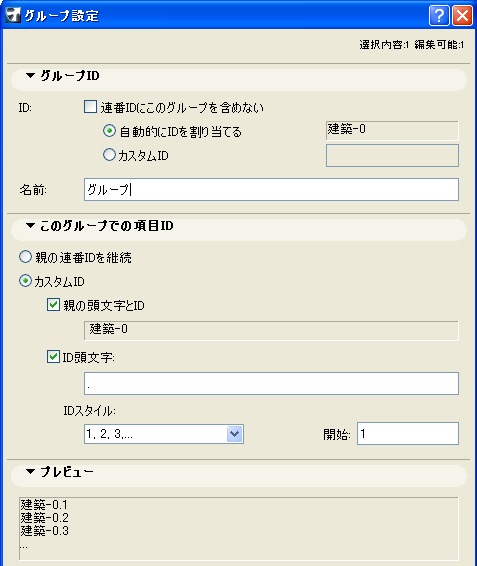The image size is (477, 566).
Task: Enable 連番IDにこのグループを含めない checkbox
Action: click(x=90, y=107)
